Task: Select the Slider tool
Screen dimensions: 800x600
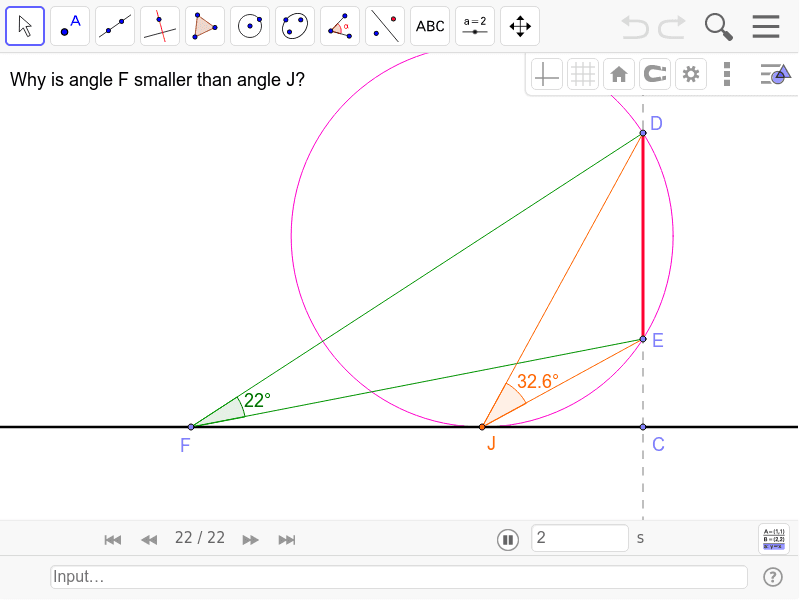Action: pos(474,26)
